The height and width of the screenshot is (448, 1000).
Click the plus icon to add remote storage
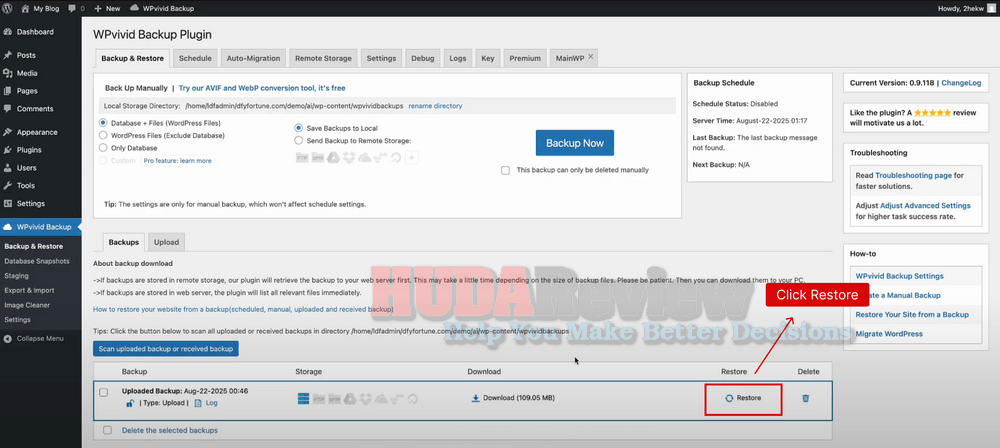[411, 157]
